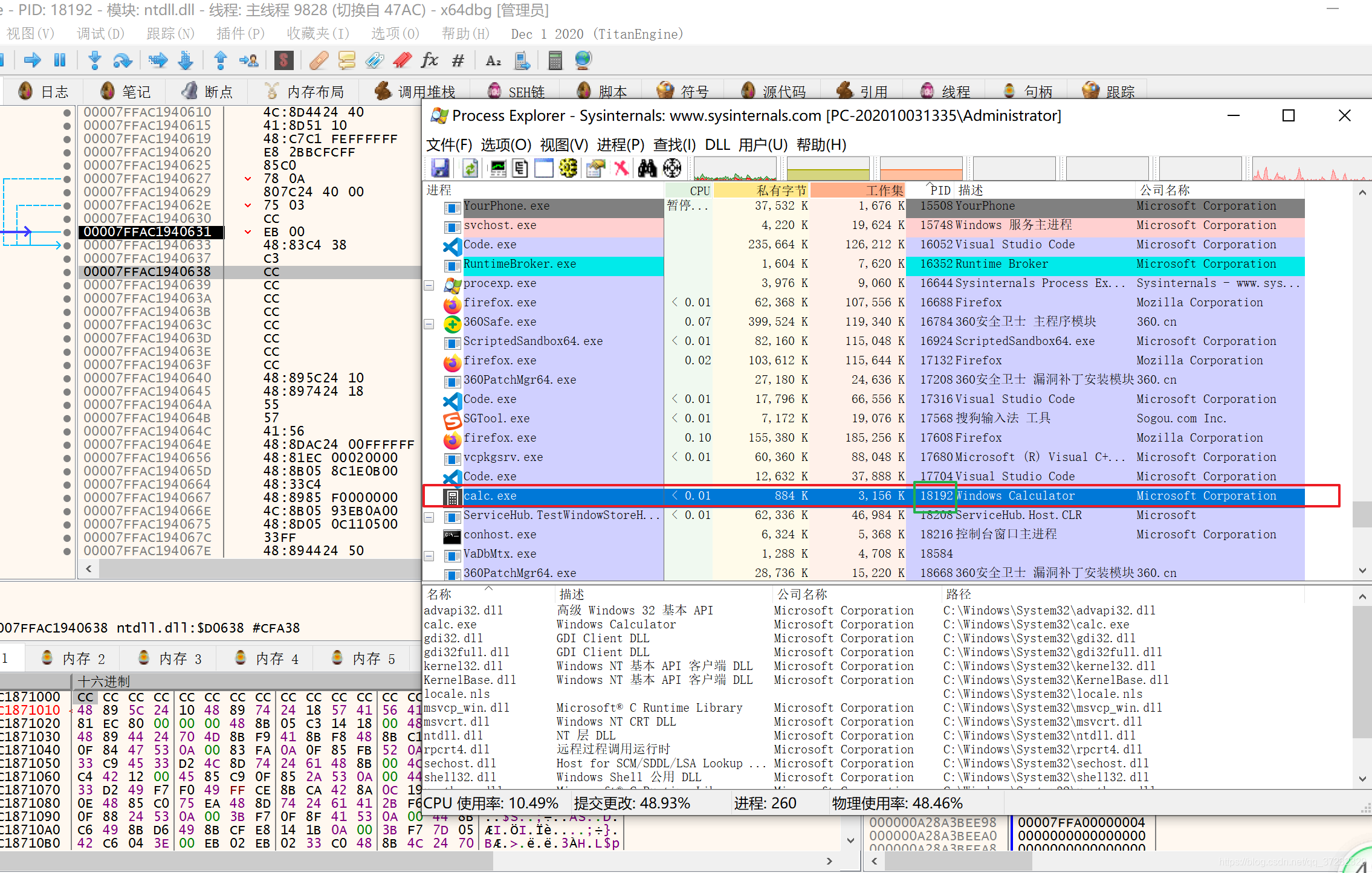The height and width of the screenshot is (873, 1372).
Task: Switch to the 内存布局 tab in x64dbg
Action: click(315, 92)
